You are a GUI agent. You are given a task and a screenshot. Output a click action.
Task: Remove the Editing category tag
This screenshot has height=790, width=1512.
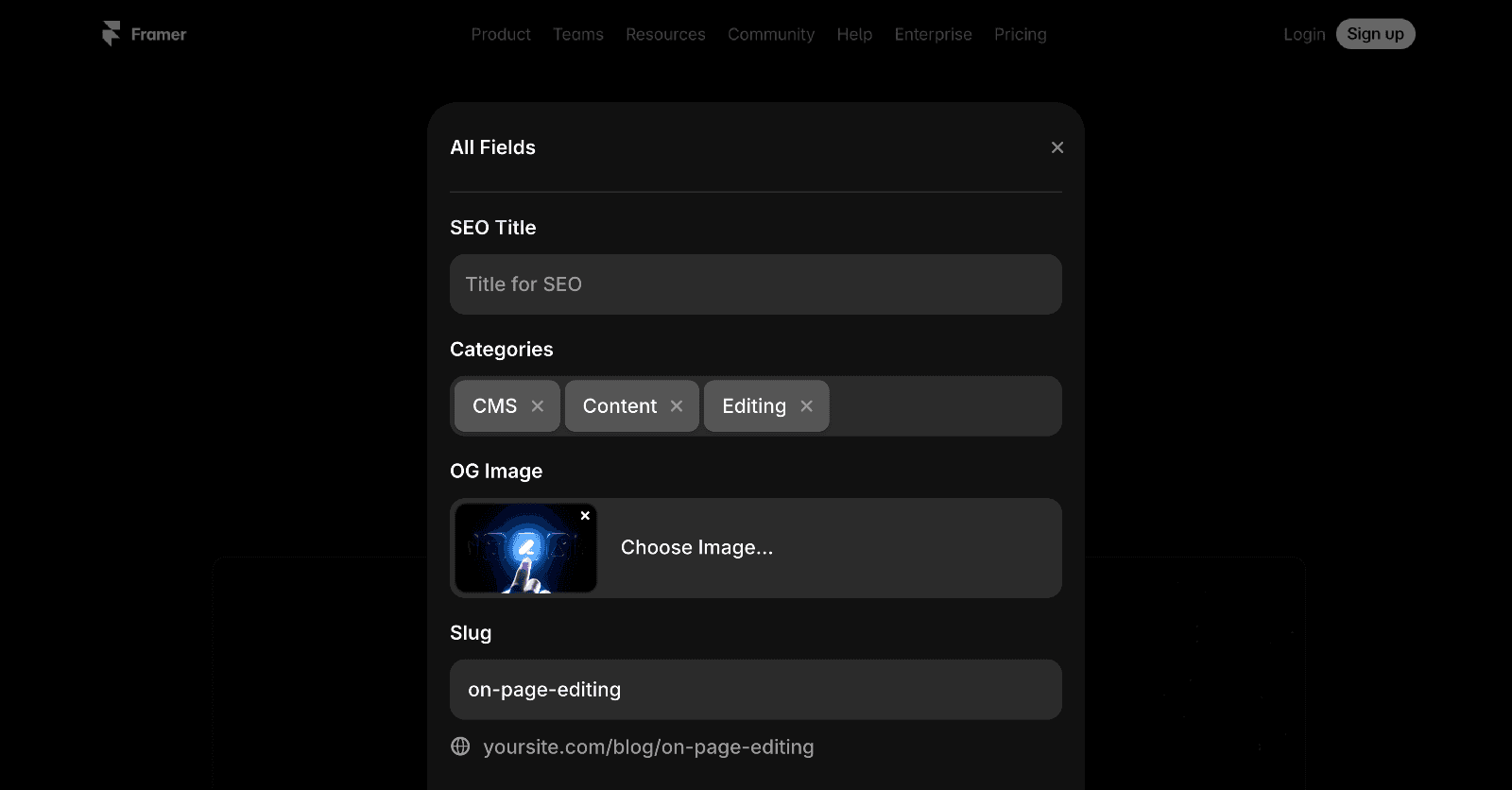point(807,406)
